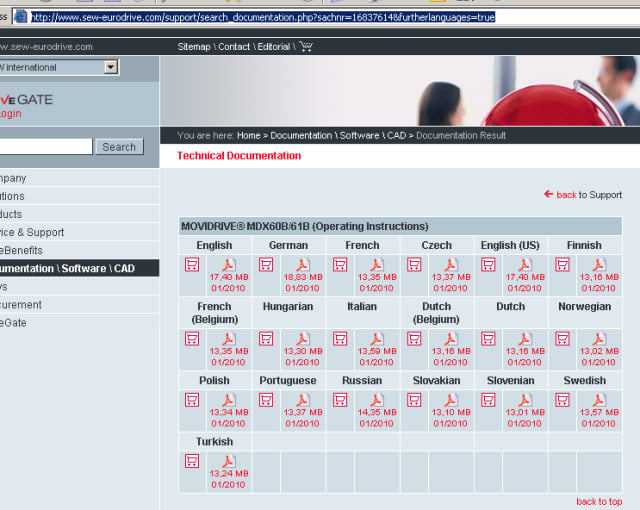The height and width of the screenshot is (510, 640).
Task: Open shopping cart in top navigation
Action: (x=306, y=47)
